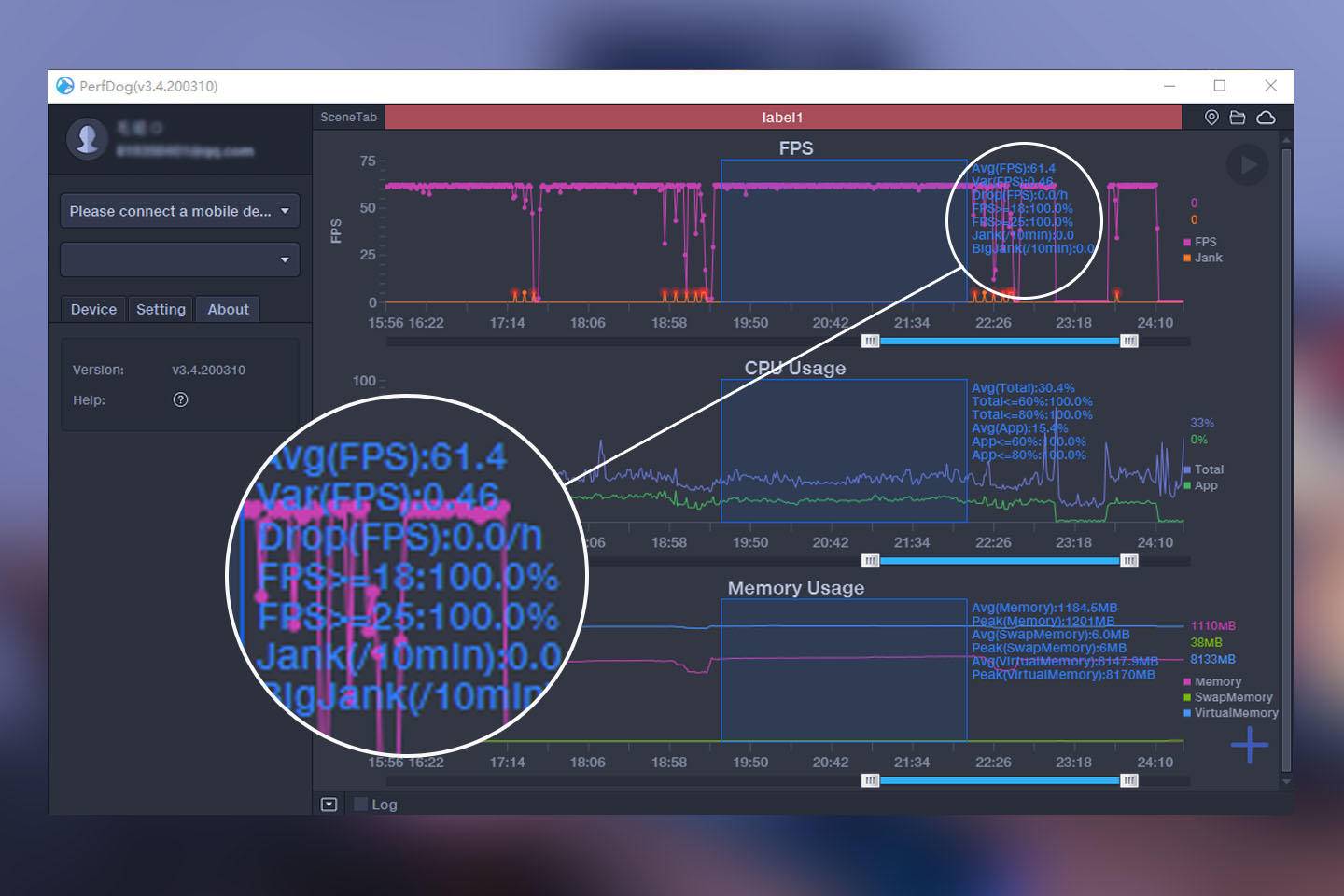This screenshot has height=896, width=1344.
Task: Click the Help question mark icon
Action: point(181,399)
